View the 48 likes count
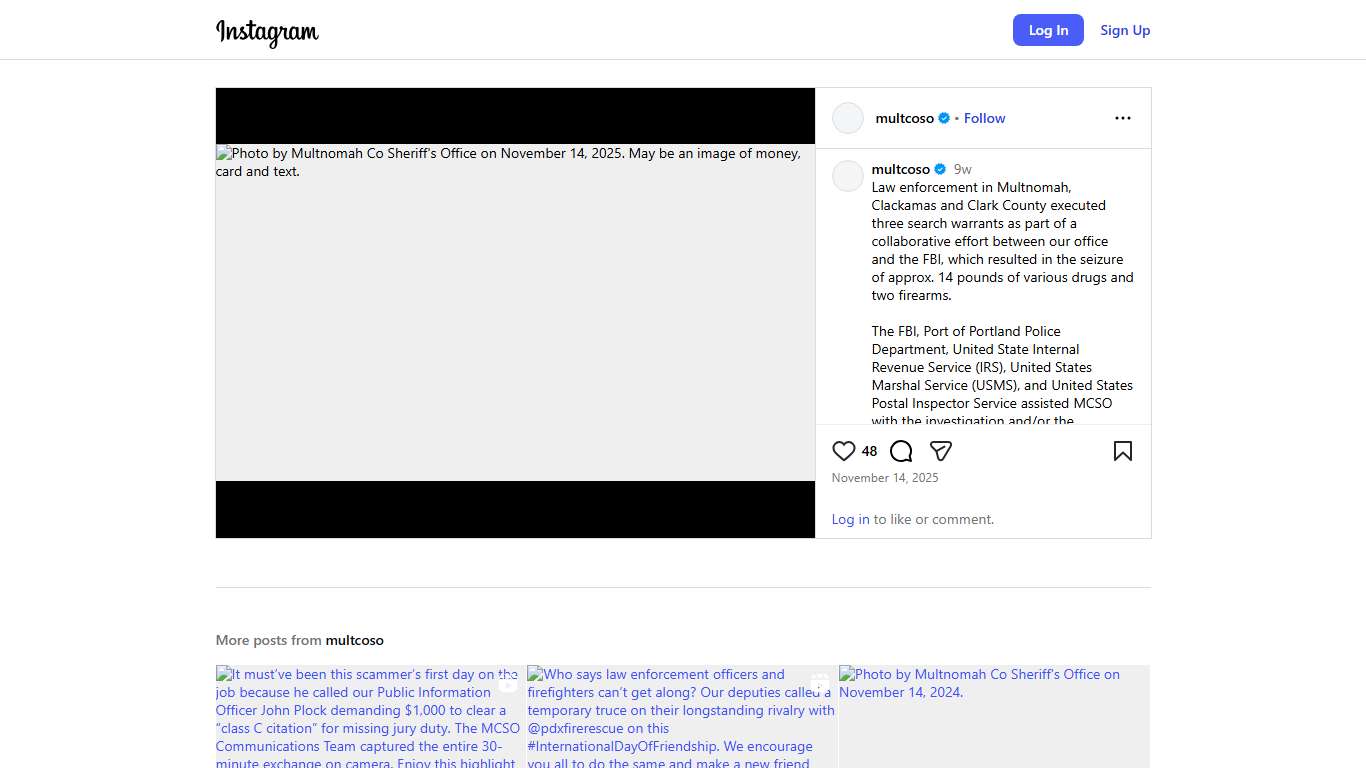The height and width of the screenshot is (768, 1366). 869,451
